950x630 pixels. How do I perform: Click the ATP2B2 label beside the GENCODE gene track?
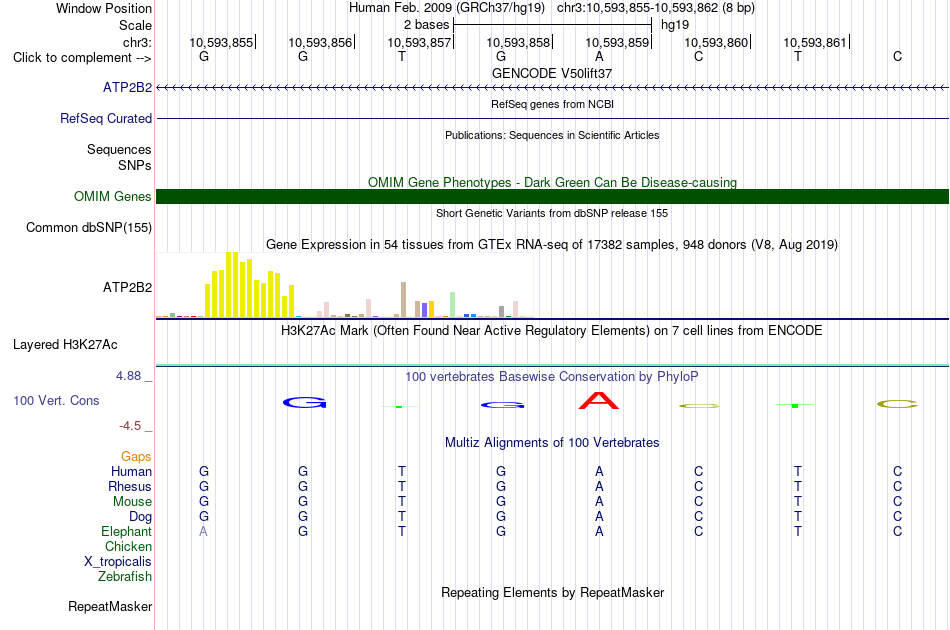coord(127,87)
